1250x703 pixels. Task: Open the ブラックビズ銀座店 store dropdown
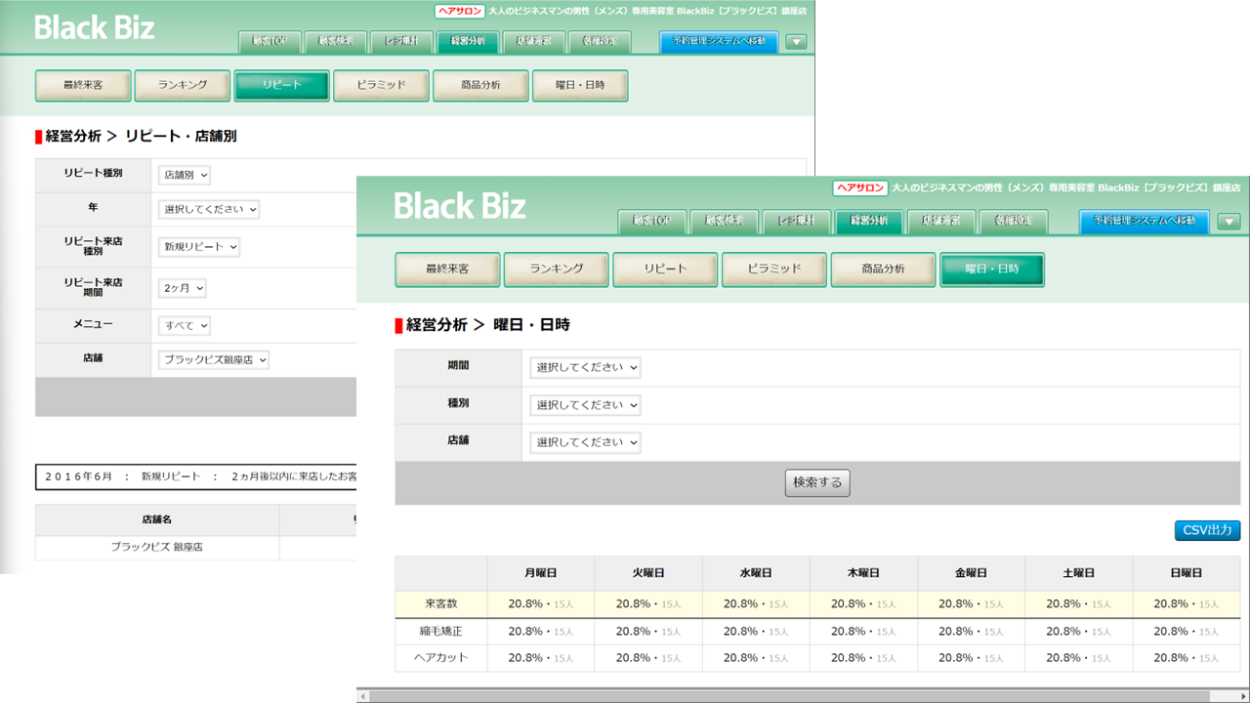click(x=214, y=360)
